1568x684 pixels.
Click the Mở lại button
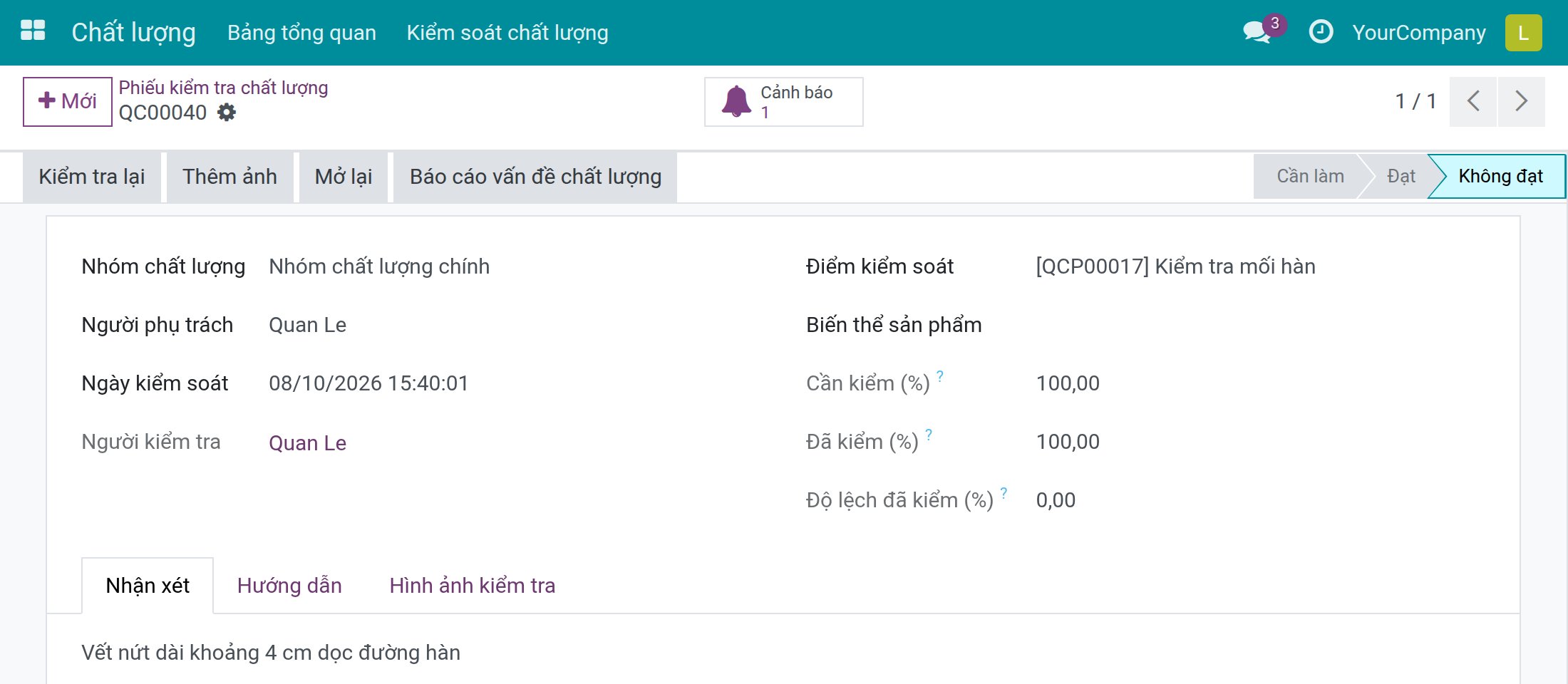(x=344, y=177)
